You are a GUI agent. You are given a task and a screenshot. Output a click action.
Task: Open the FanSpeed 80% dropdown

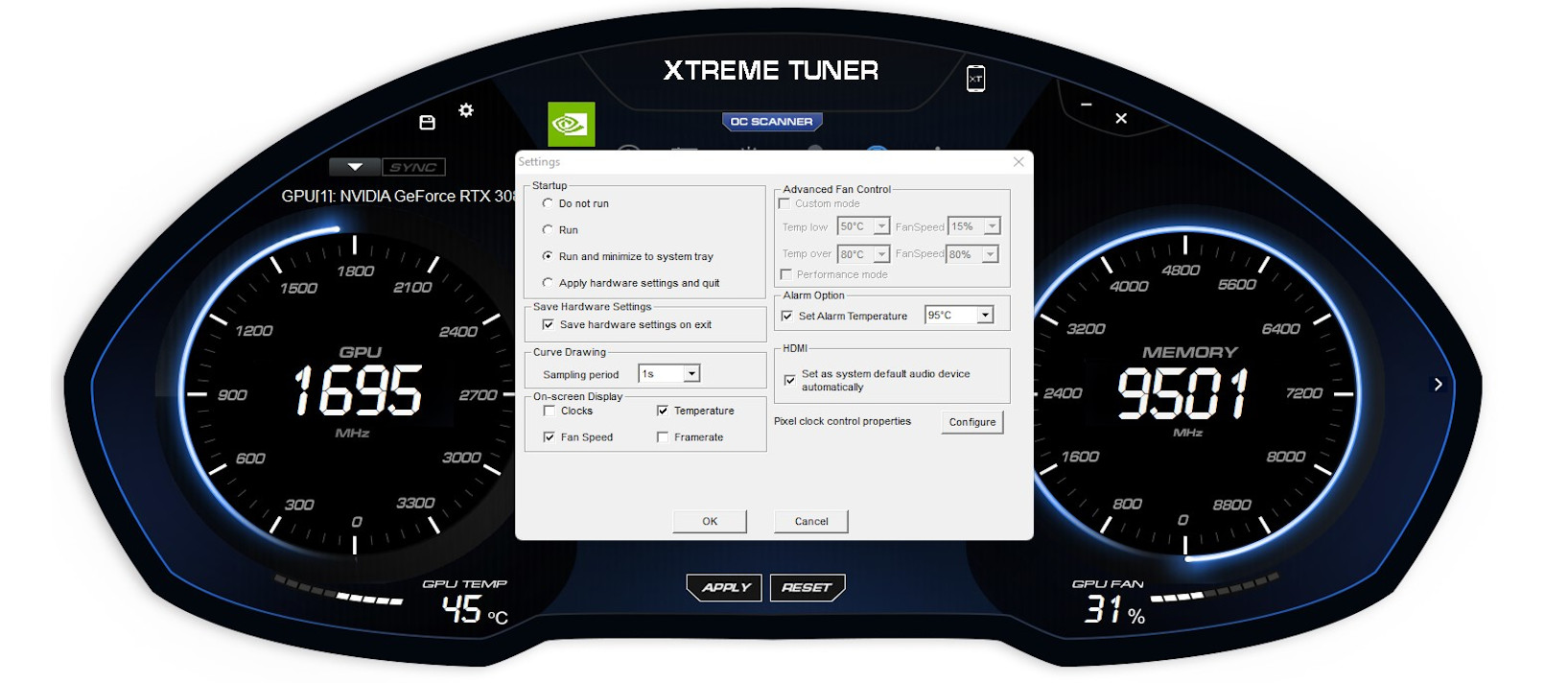click(x=972, y=254)
